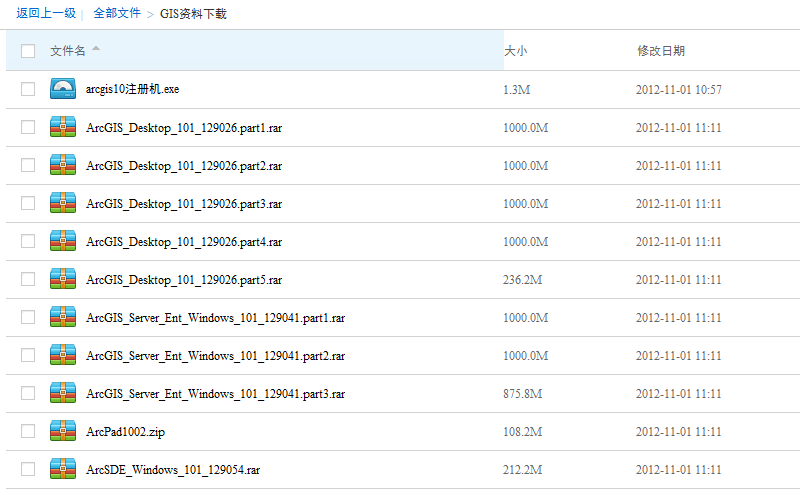Tick checkbox for ArcGIS_Desktop part3.rar
800x495 pixels.
tap(28, 203)
